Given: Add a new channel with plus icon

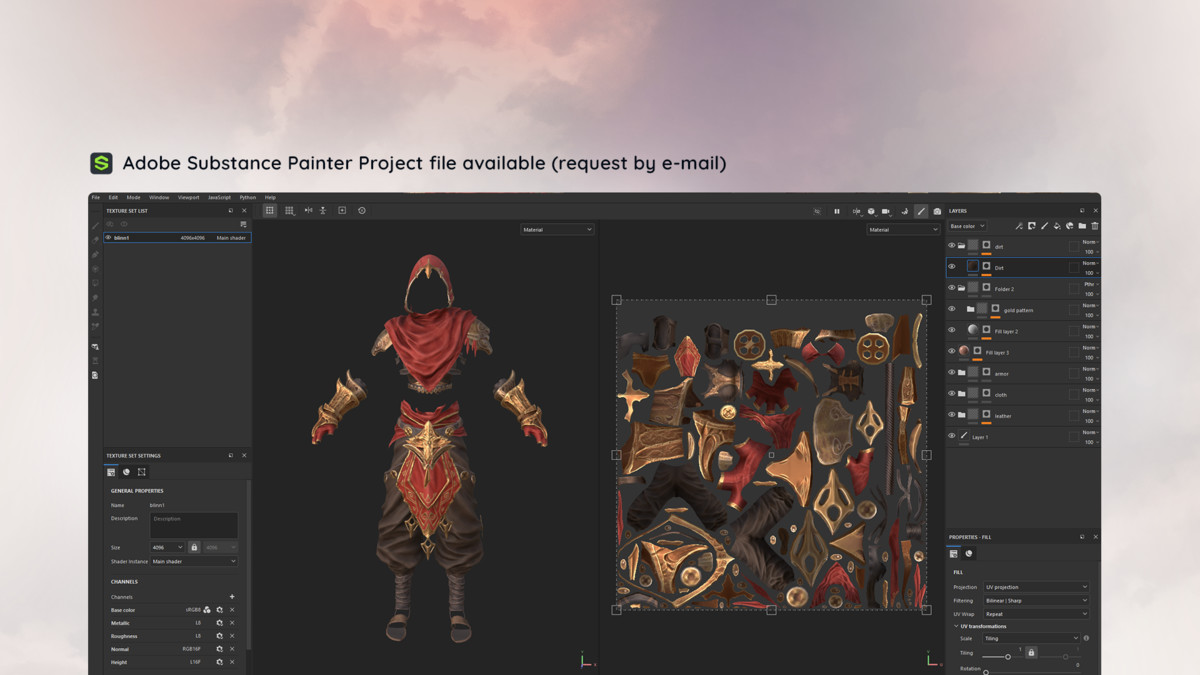Looking at the screenshot, I should point(232,596).
